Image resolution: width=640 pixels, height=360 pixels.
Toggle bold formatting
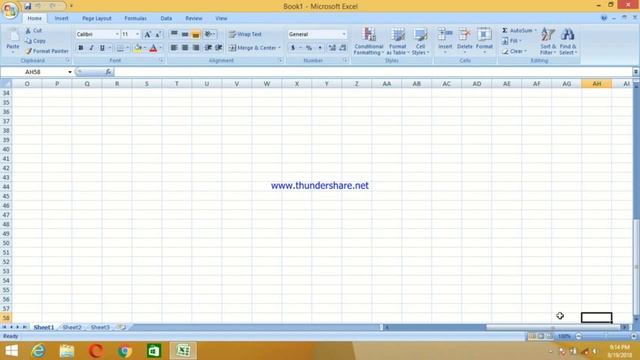point(81,48)
